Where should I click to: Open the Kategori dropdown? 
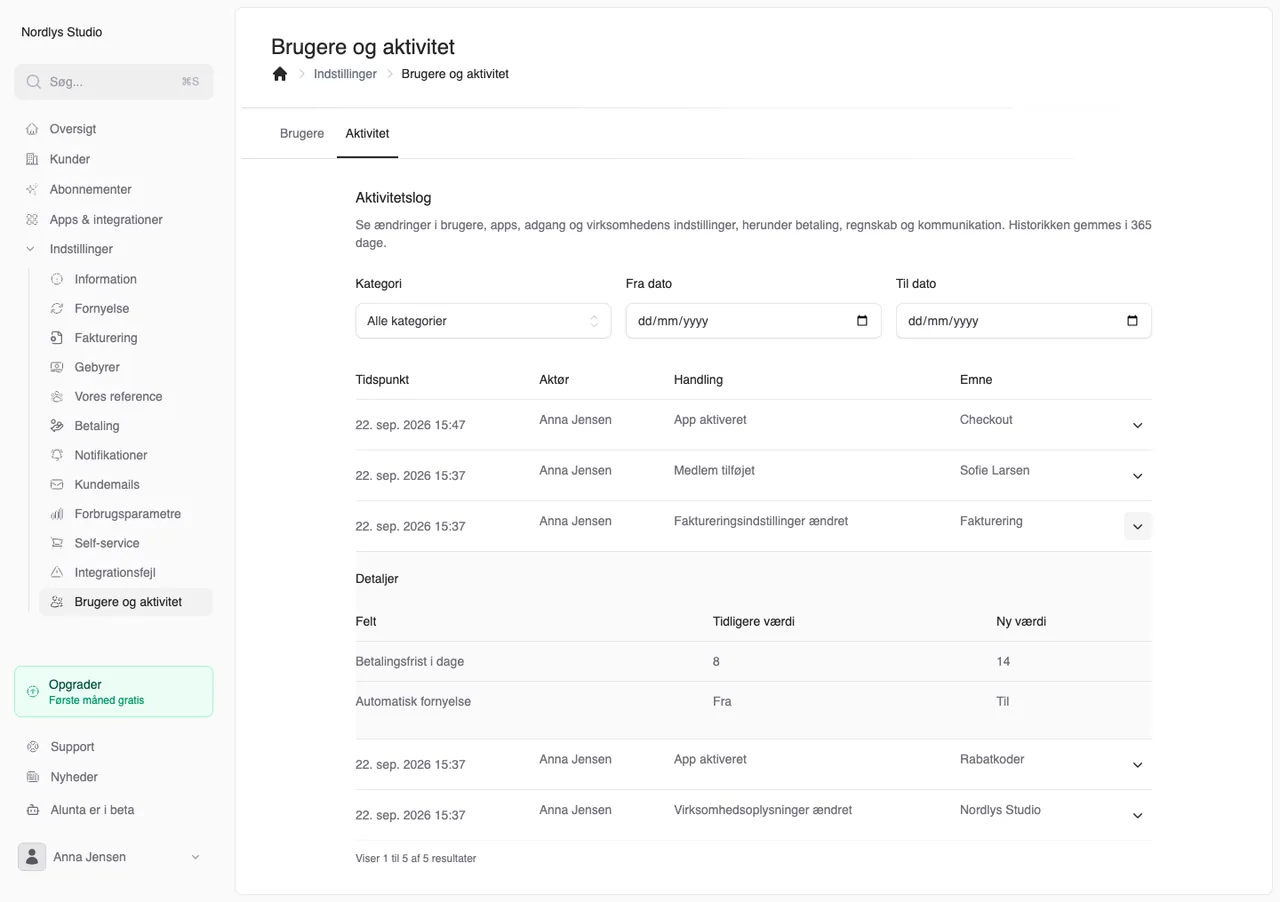click(x=483, y=321)
